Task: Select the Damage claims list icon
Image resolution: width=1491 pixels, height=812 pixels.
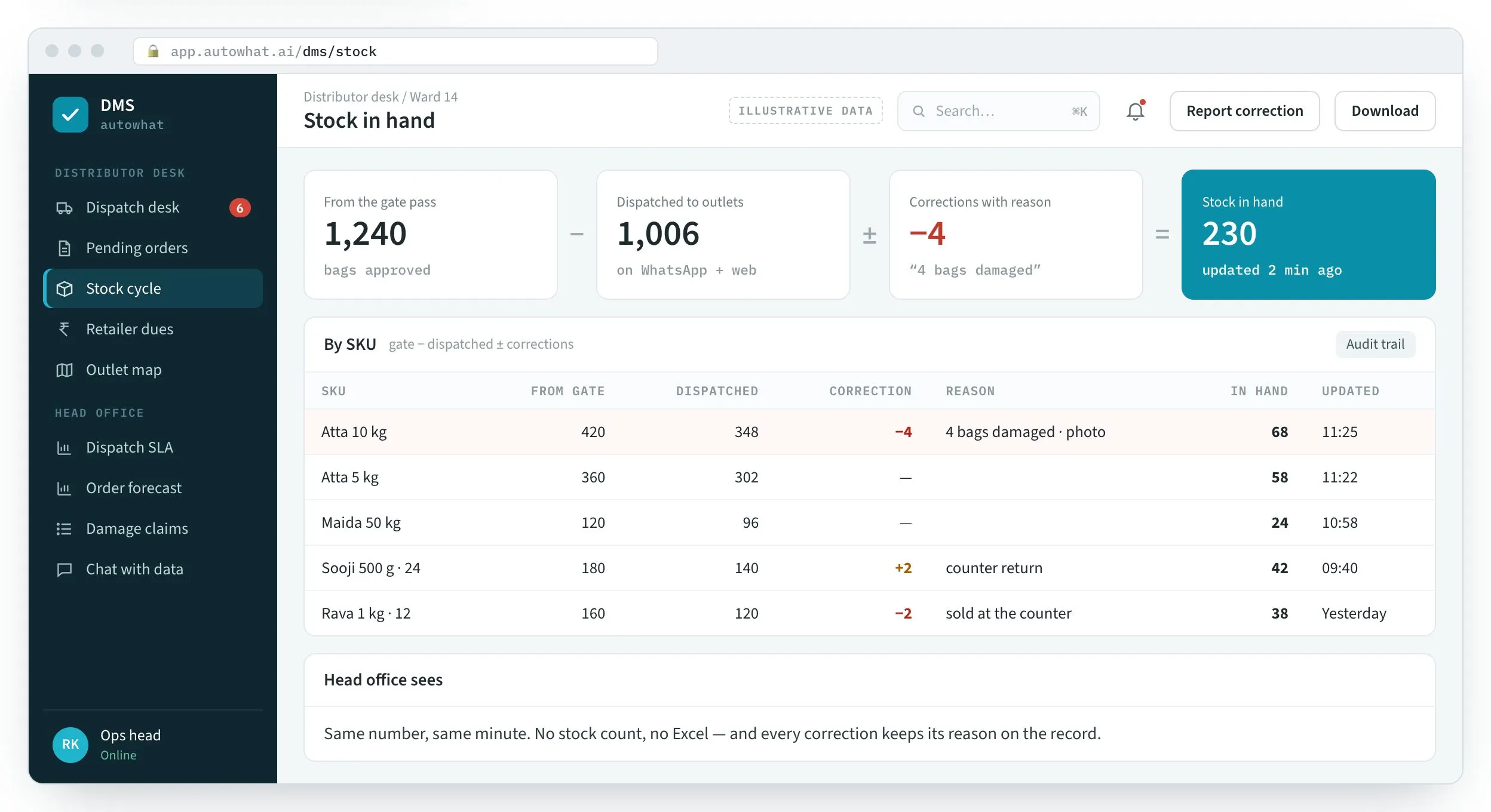Action: 64,529
